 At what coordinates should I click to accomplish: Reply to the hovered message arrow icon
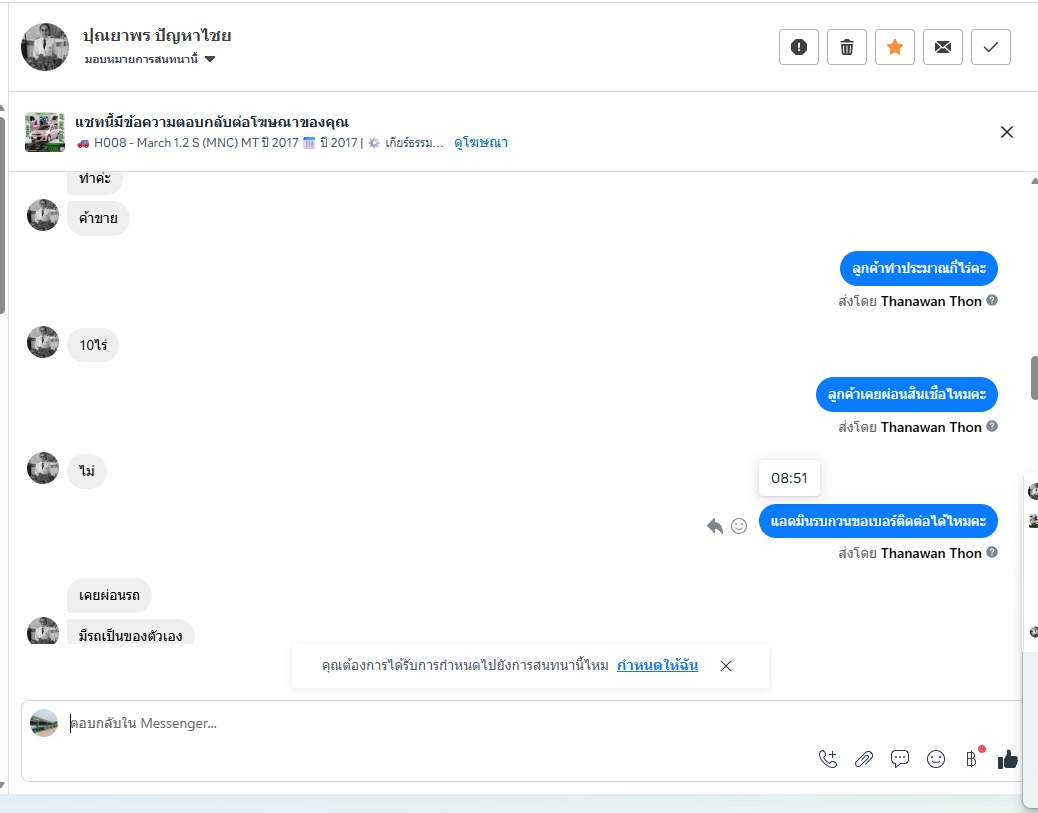click(714, 526)
